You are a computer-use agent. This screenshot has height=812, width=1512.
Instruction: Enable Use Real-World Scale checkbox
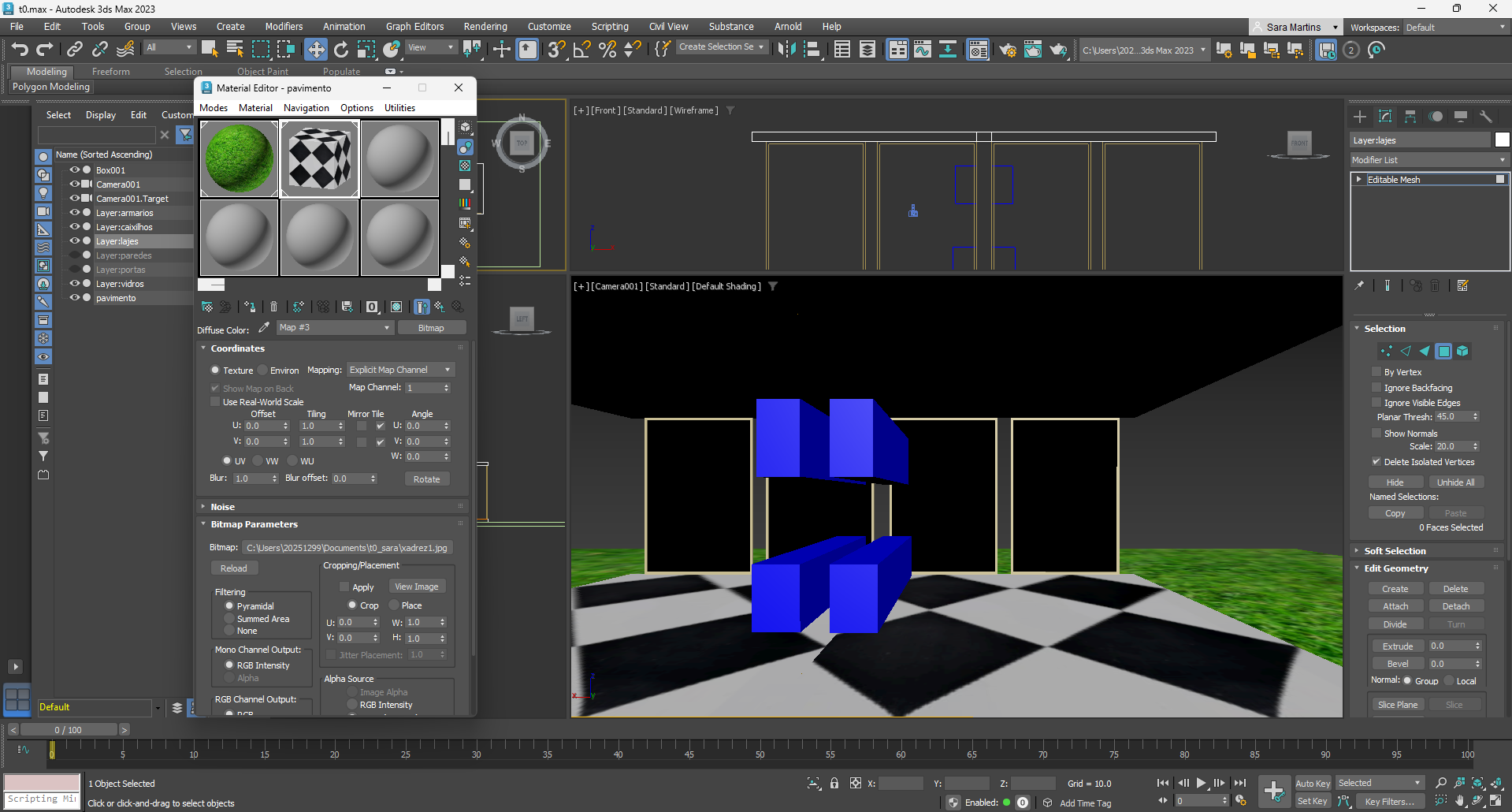tap(215, 402)
